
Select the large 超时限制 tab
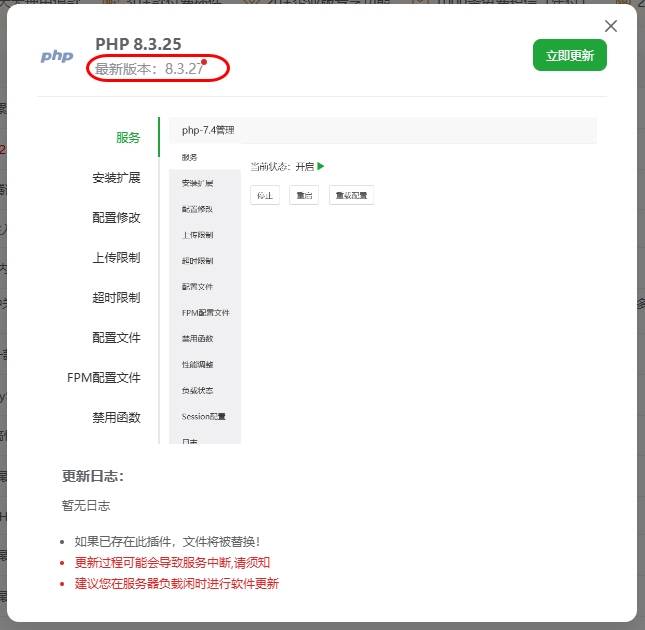(x=116, y=297)
